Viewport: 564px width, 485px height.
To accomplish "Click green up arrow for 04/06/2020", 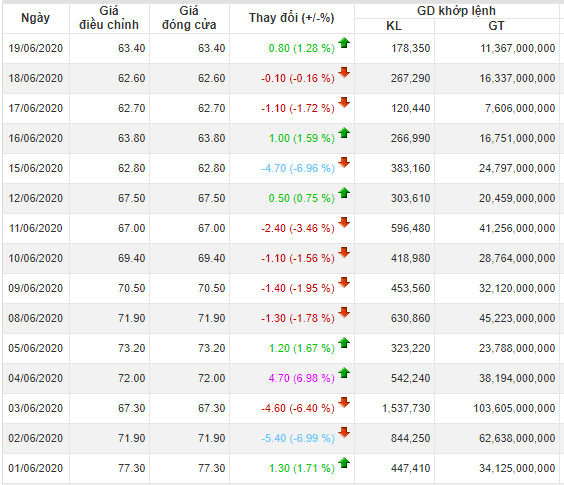I will (344, 373).
